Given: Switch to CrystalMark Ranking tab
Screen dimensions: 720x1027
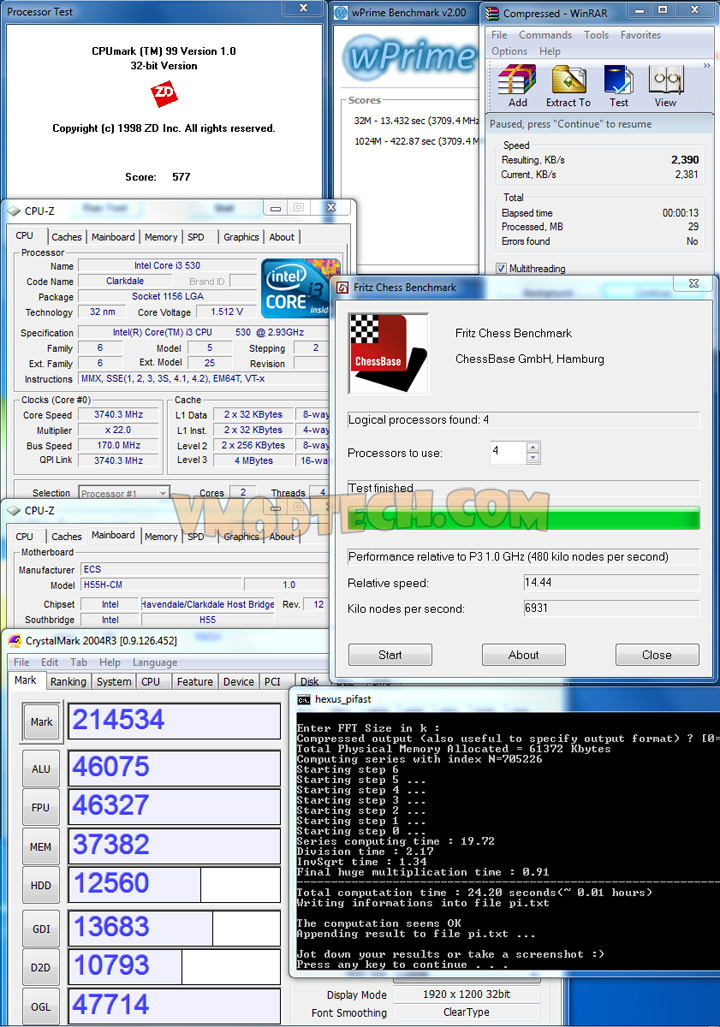Looking at the screenshot, I should (x=68, y=682).
